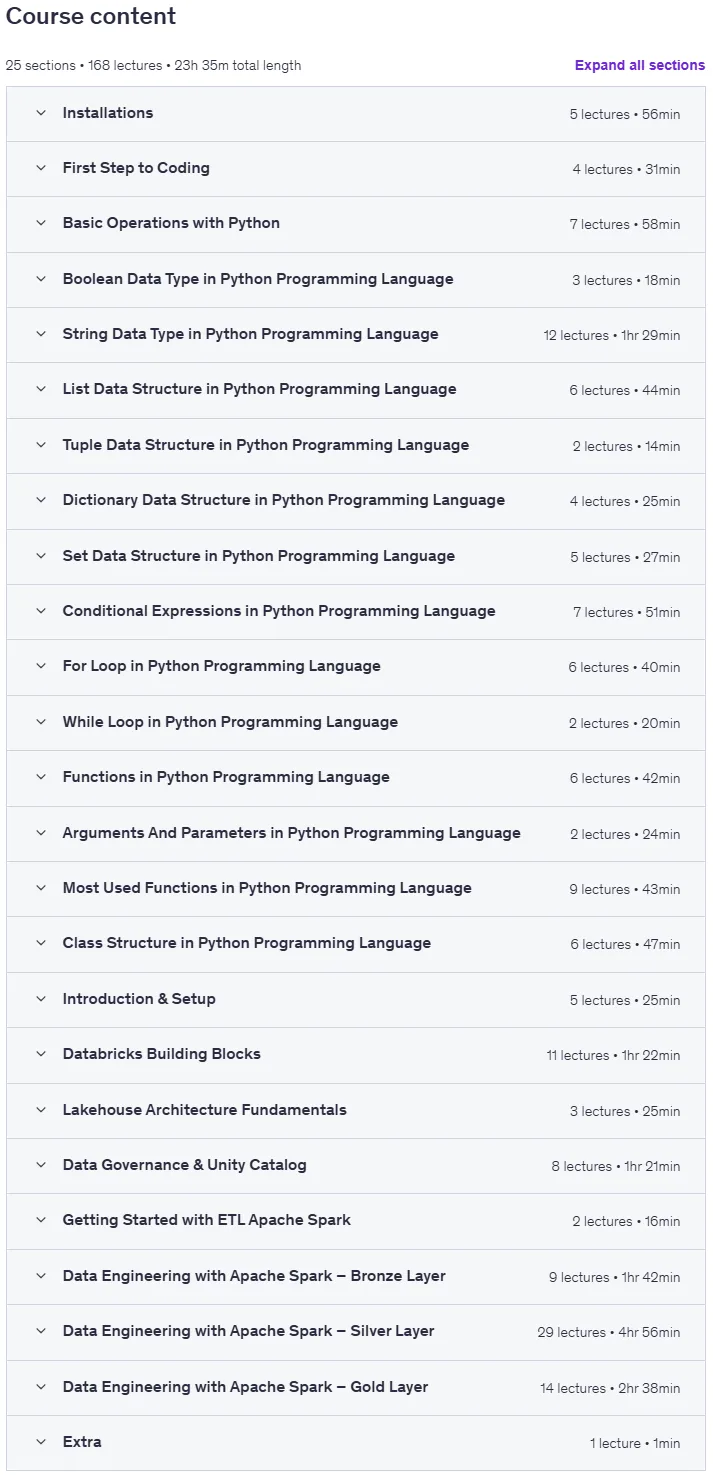This screenshot has width=713, height=1475.
Task: Expand Functions in Python chevron
Action: 41,777
